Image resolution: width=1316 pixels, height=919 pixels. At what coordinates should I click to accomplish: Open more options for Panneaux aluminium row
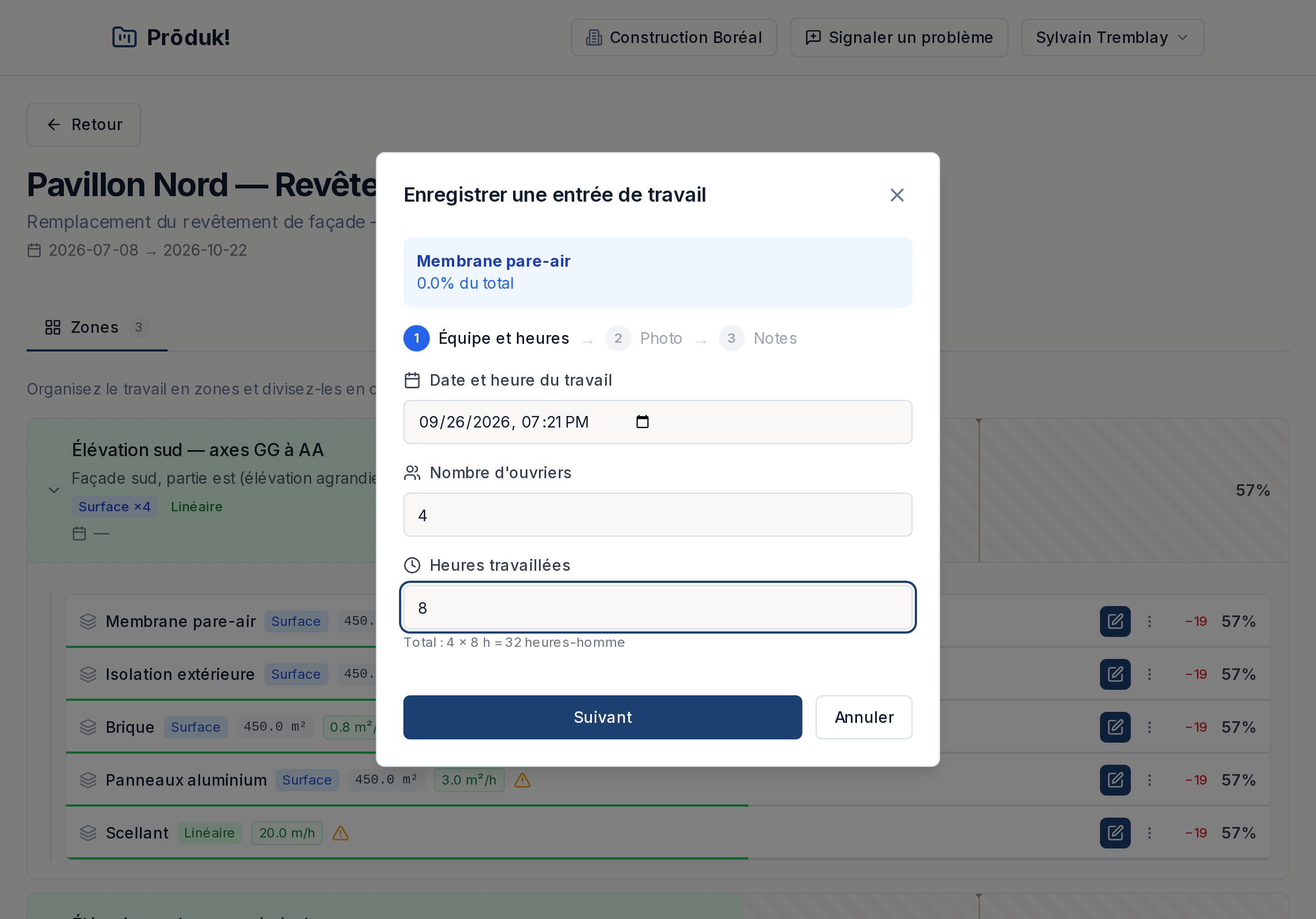coord(1149,780)
